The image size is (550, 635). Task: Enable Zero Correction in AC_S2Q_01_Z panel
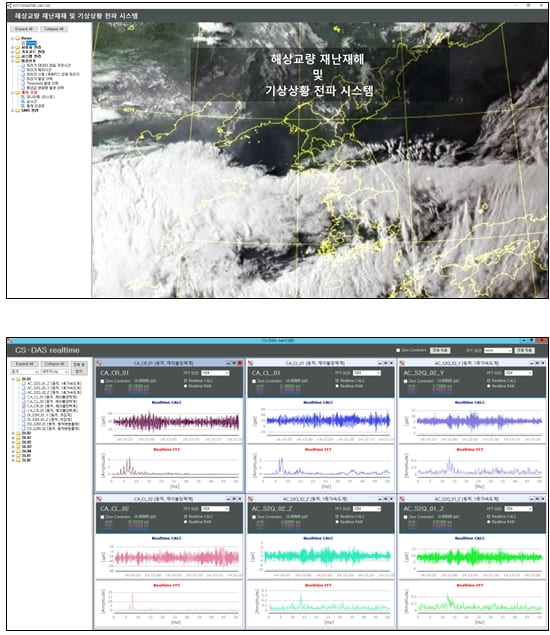coord(406,517)
